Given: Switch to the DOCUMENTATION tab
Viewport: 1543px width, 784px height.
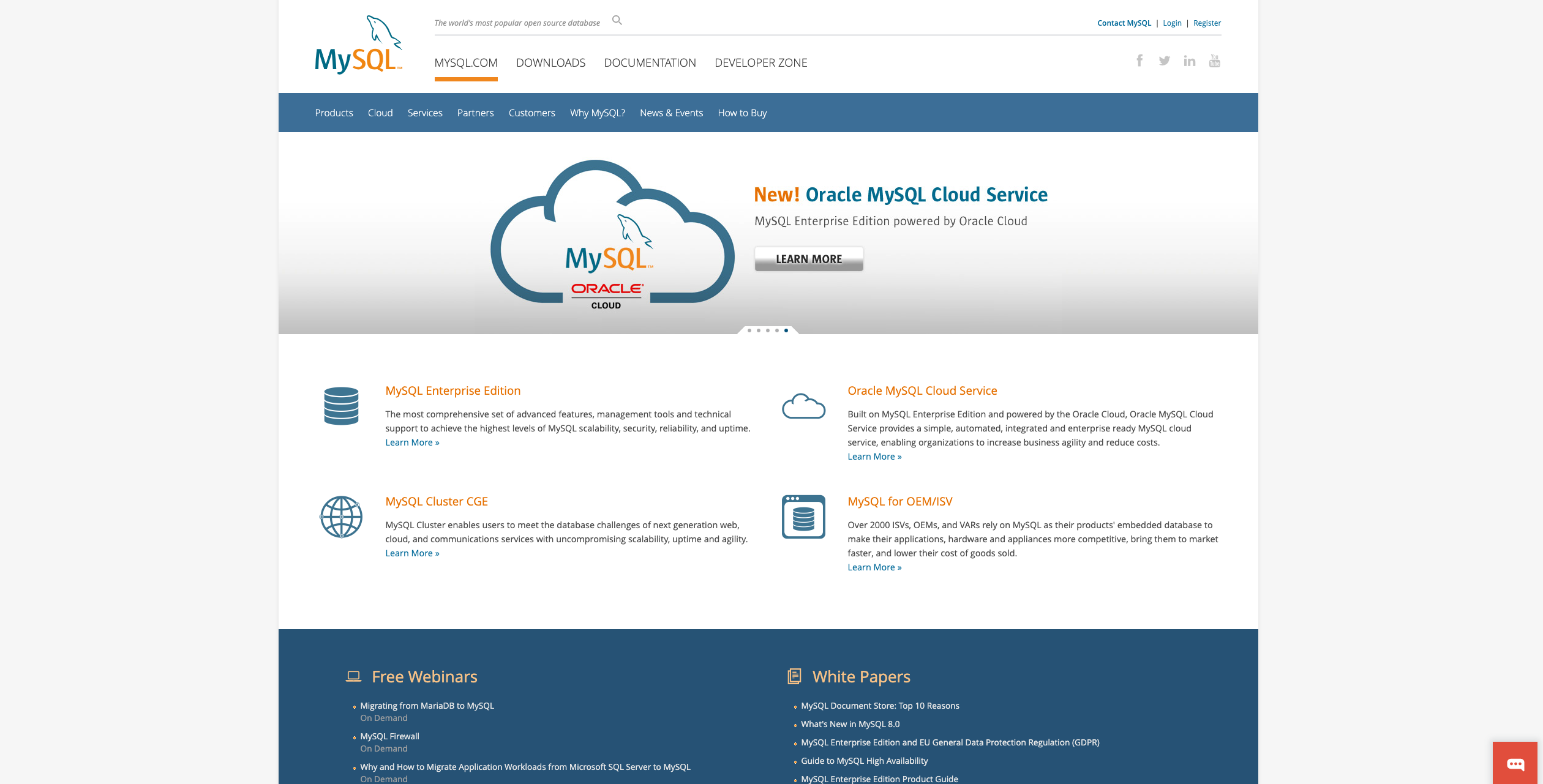Looking at the screenshot, I should 650,62.
